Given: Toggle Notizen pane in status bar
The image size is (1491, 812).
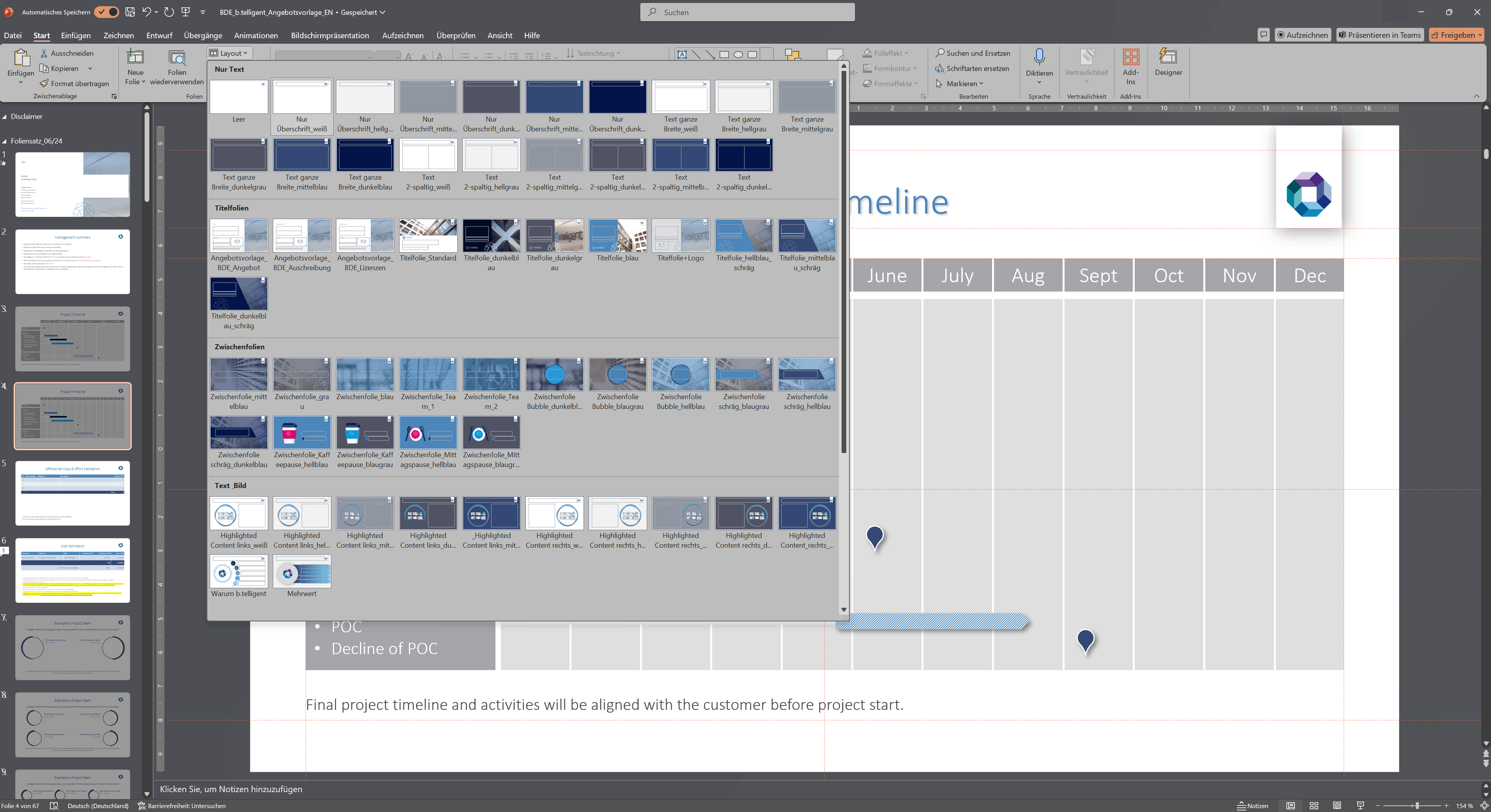Looking at the screenshot, I should coord(1252,806).
